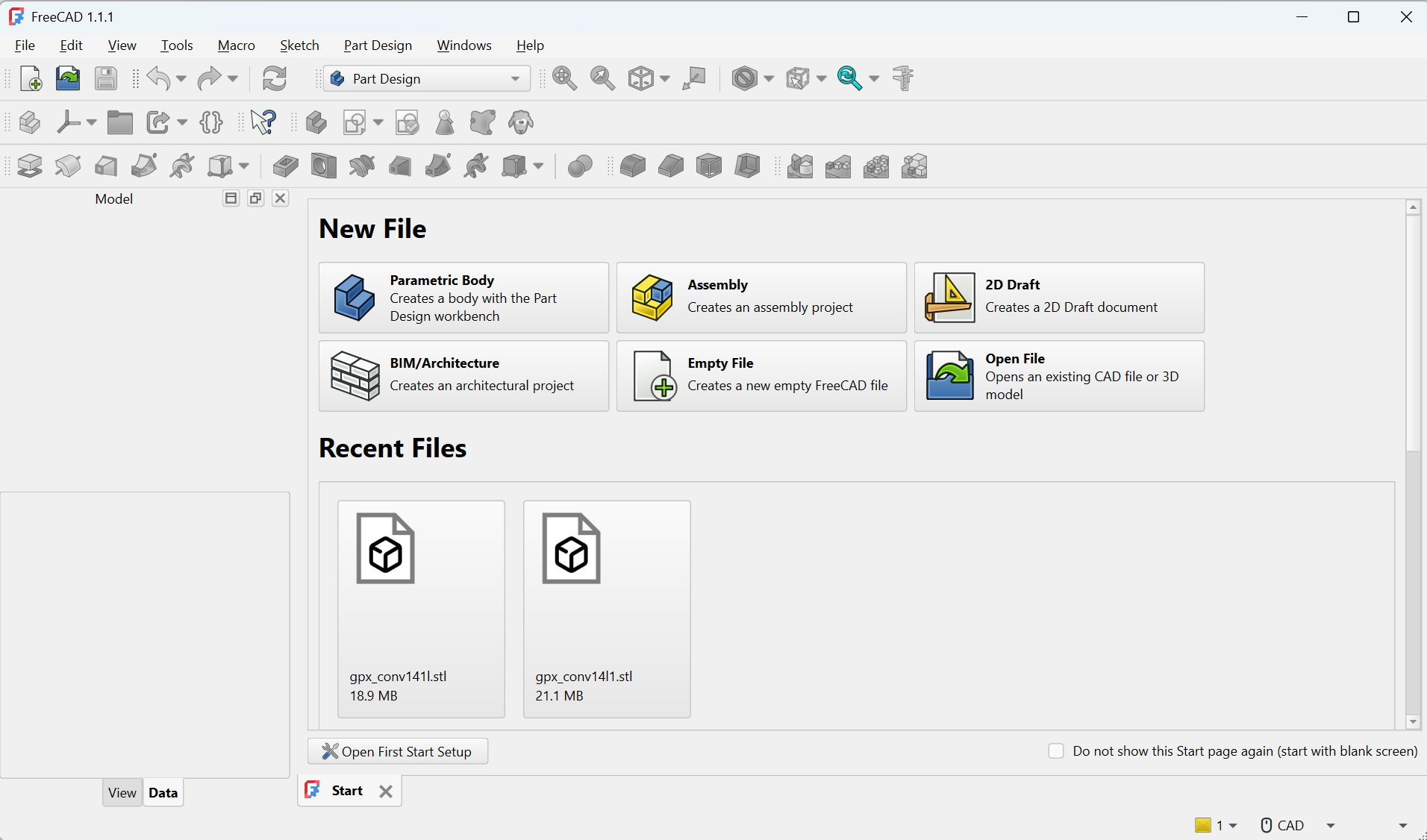Create a new Parametric Body file
Viewport: 1427px width, 840px height.
coord(463,298)
